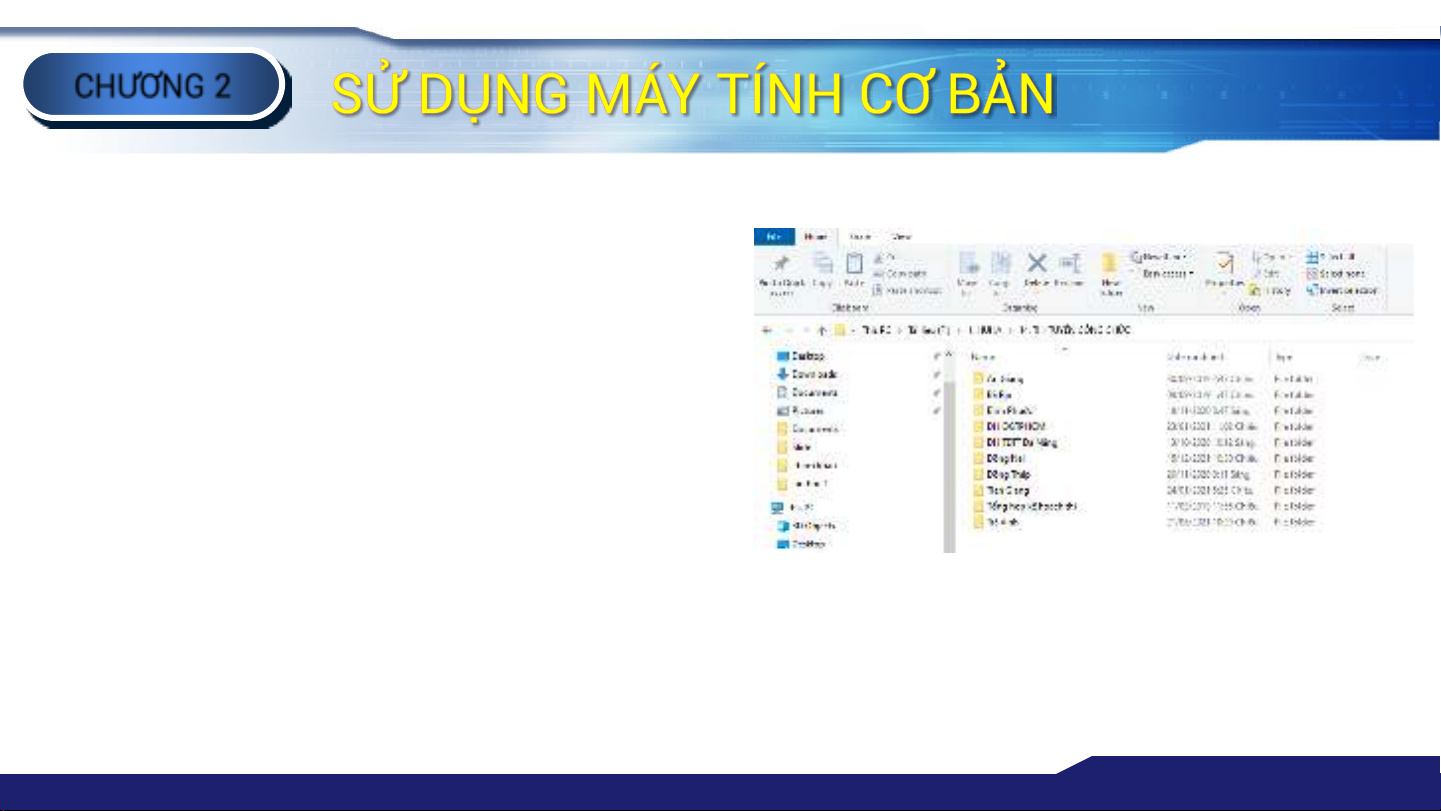The height and width of the screenshot is (811, 1441).
Task: Open Properties from the ribbon
Action: click(x=1222, y=264)
